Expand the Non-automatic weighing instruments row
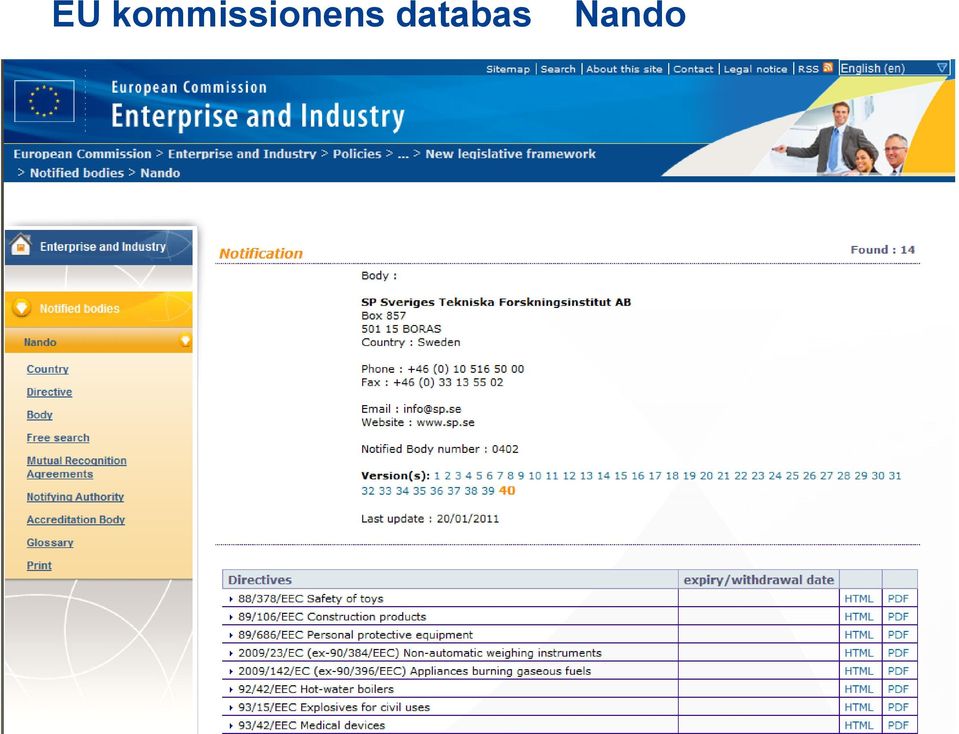Viewport: 959px width, 734px height. (x=231, y=653)
